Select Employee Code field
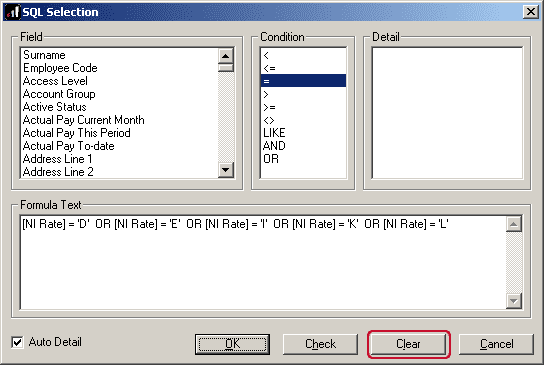Viewport: 544px width, 365px height. pos(60,68)
